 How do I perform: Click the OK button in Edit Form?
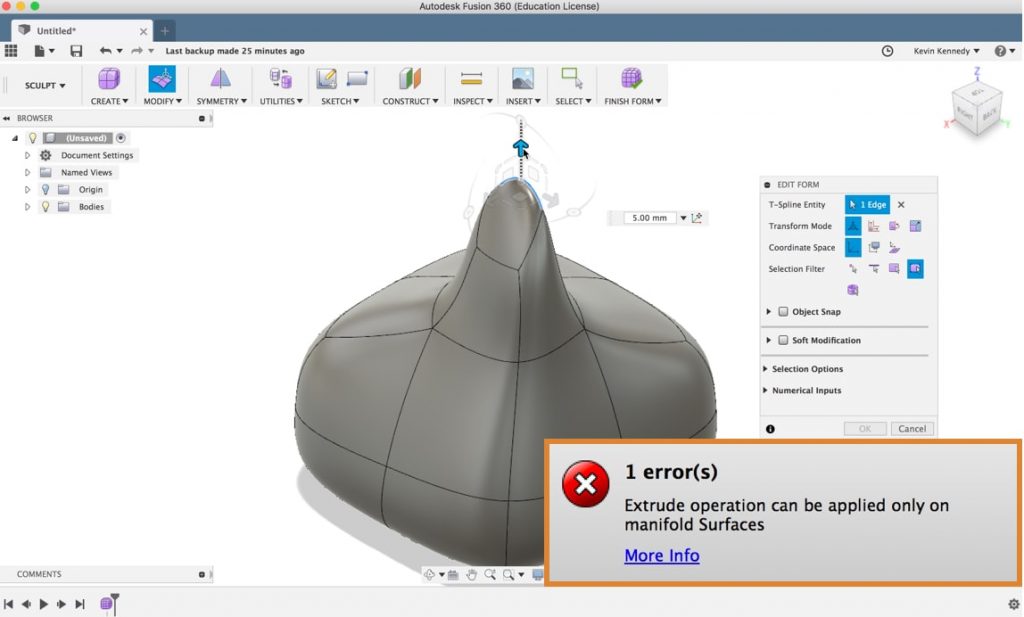click(865, 429)
